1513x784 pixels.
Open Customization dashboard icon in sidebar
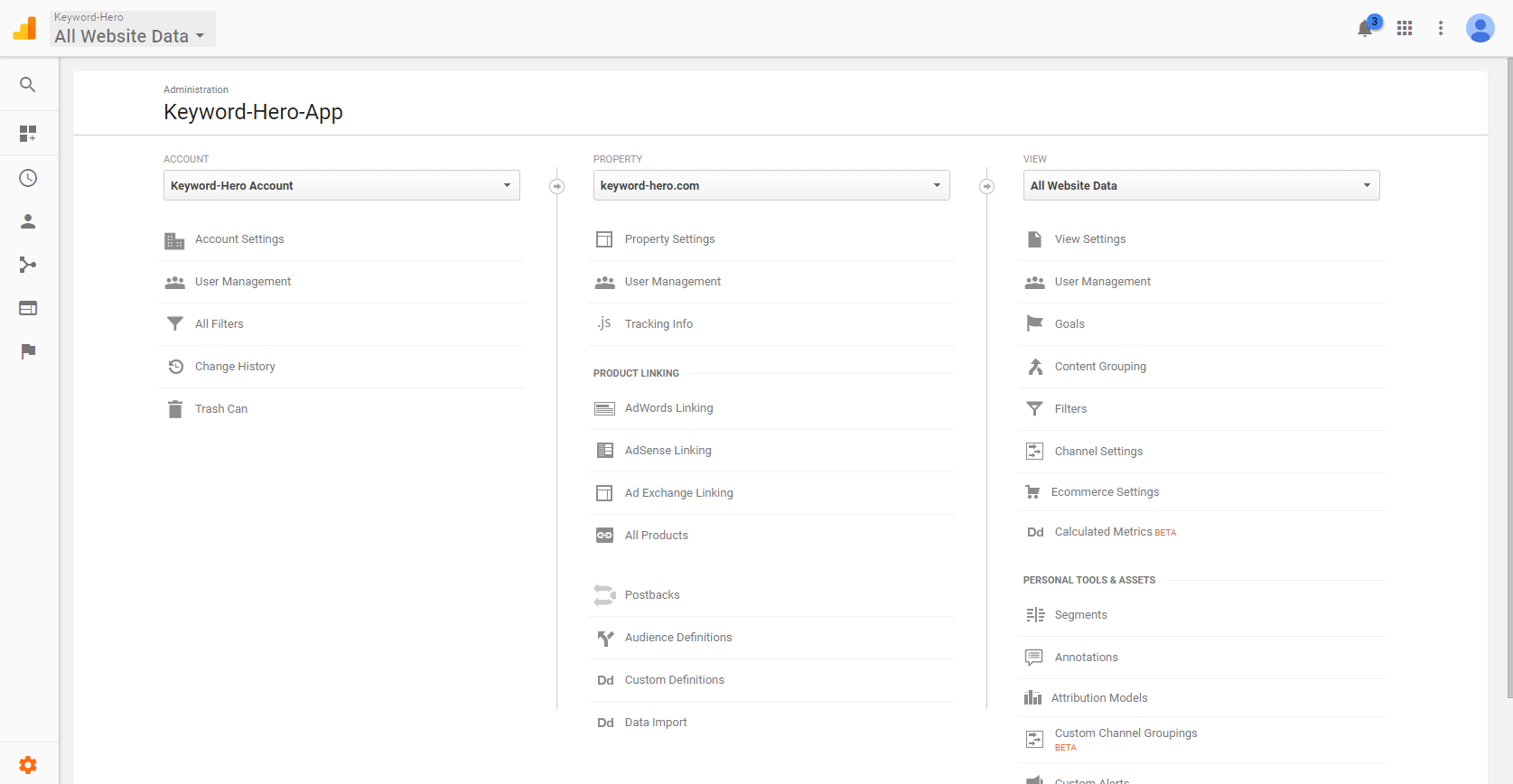pos(28,134)
